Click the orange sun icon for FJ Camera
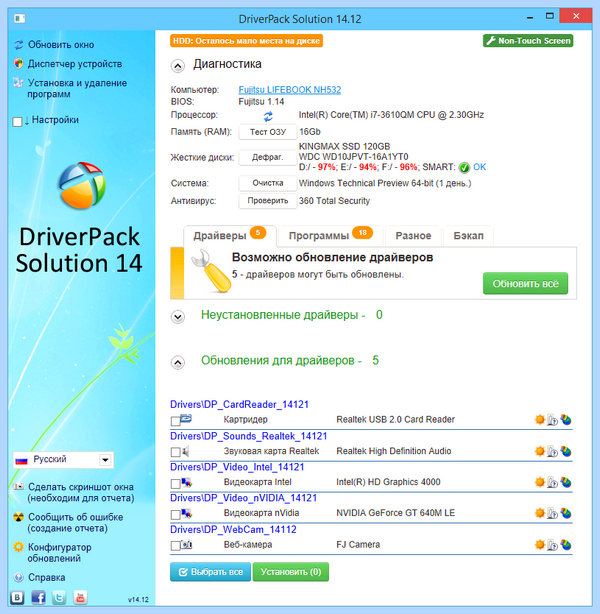 pos(540,544)
